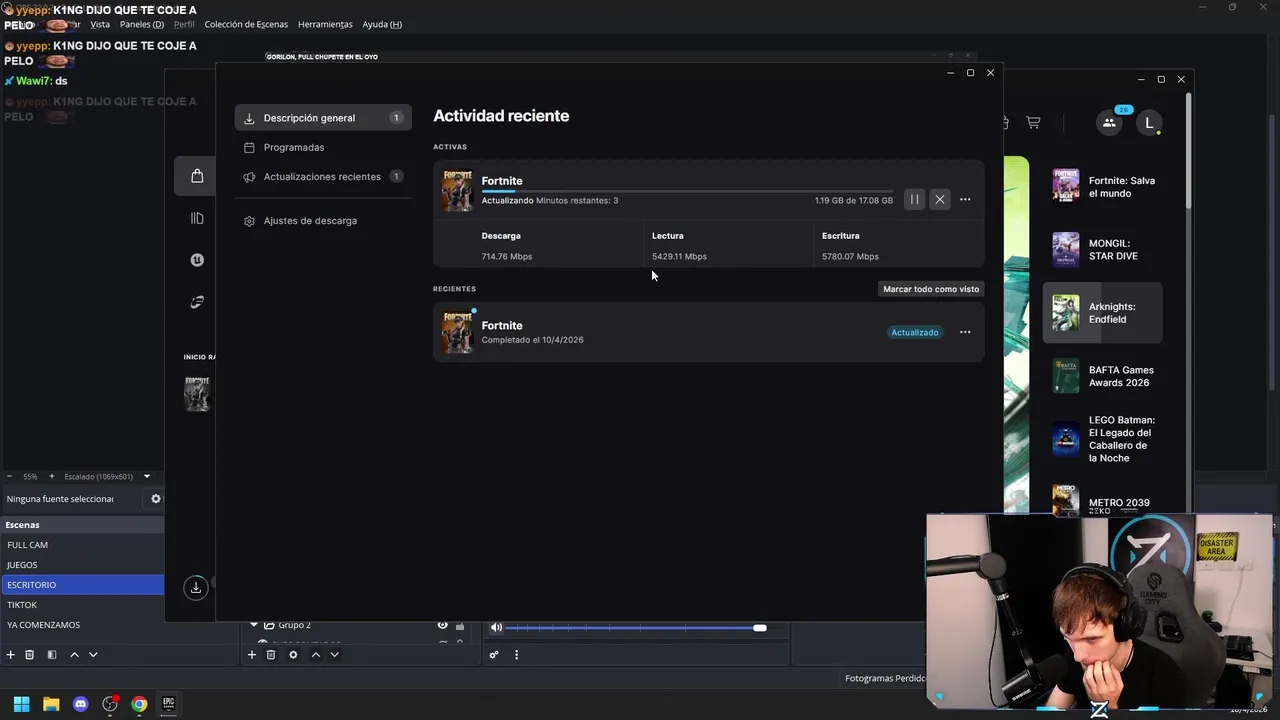
Task: Open the gear icon next to Ninguna fuente seleccionada
Action: click(x=156, y=498)
